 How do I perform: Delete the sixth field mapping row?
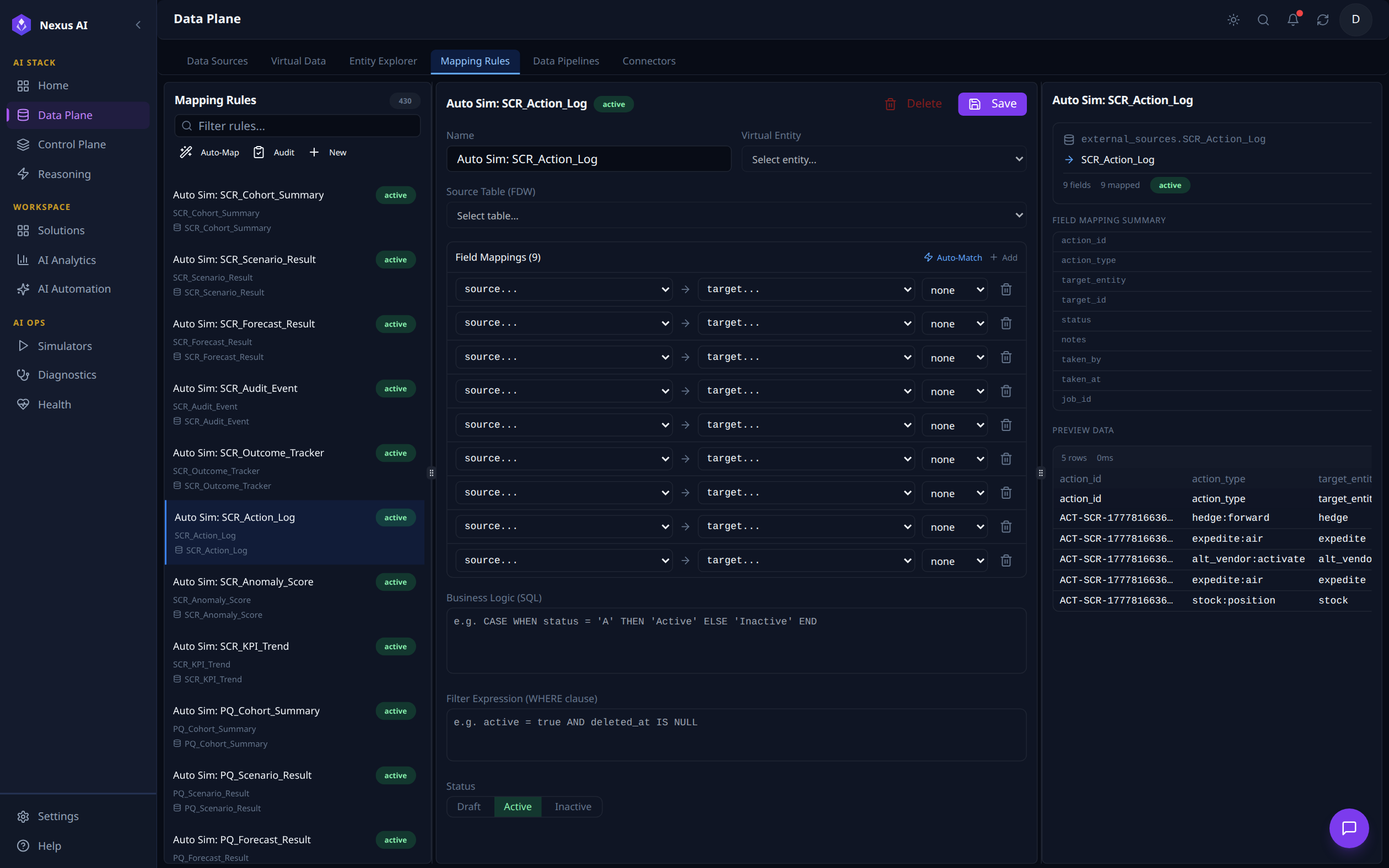point(1006,459)
